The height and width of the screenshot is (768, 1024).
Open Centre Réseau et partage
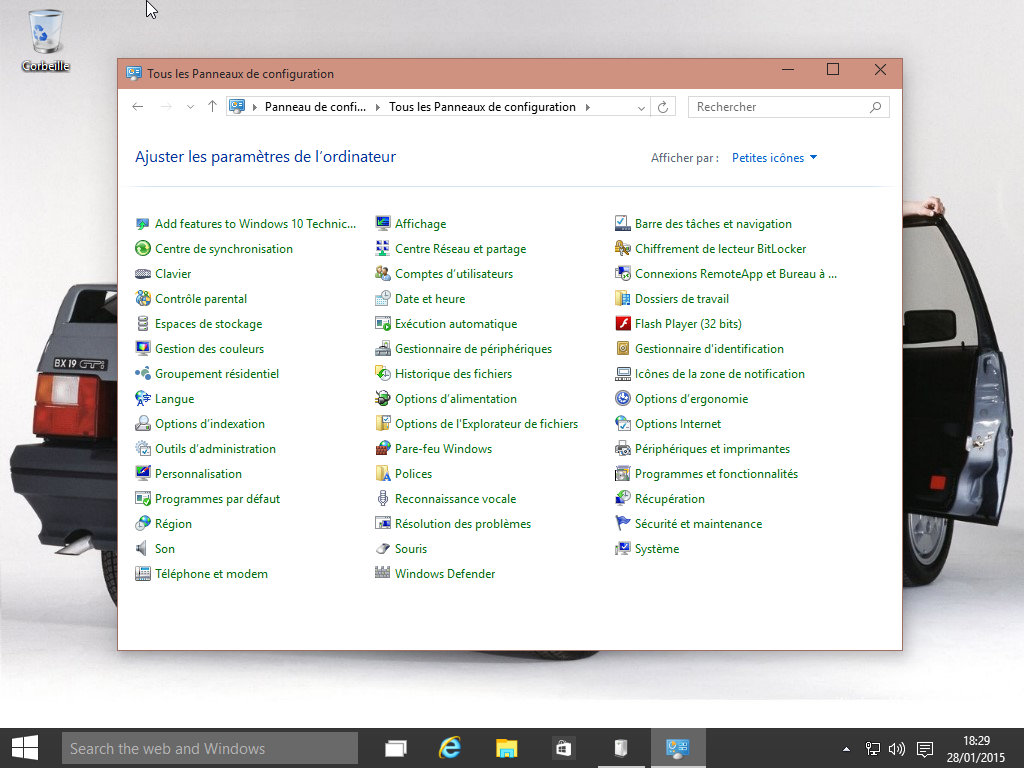(x=464, y=248)
